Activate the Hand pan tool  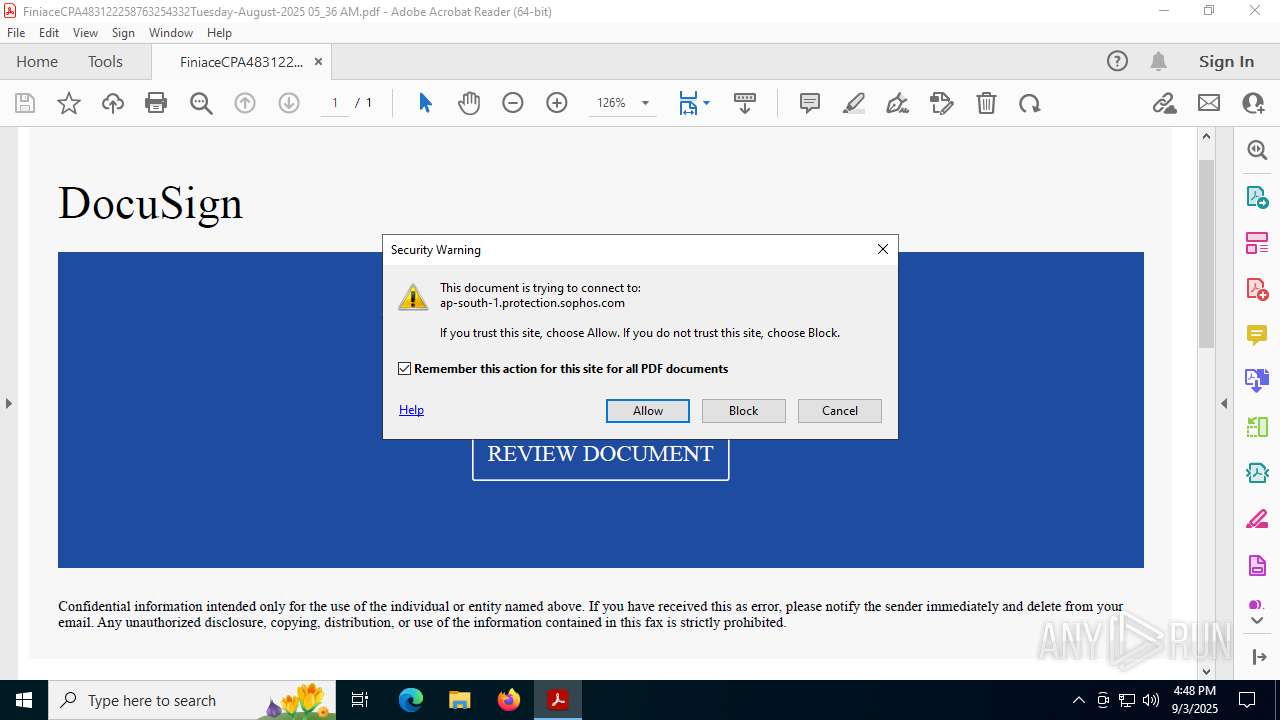(x=469, y=103)
